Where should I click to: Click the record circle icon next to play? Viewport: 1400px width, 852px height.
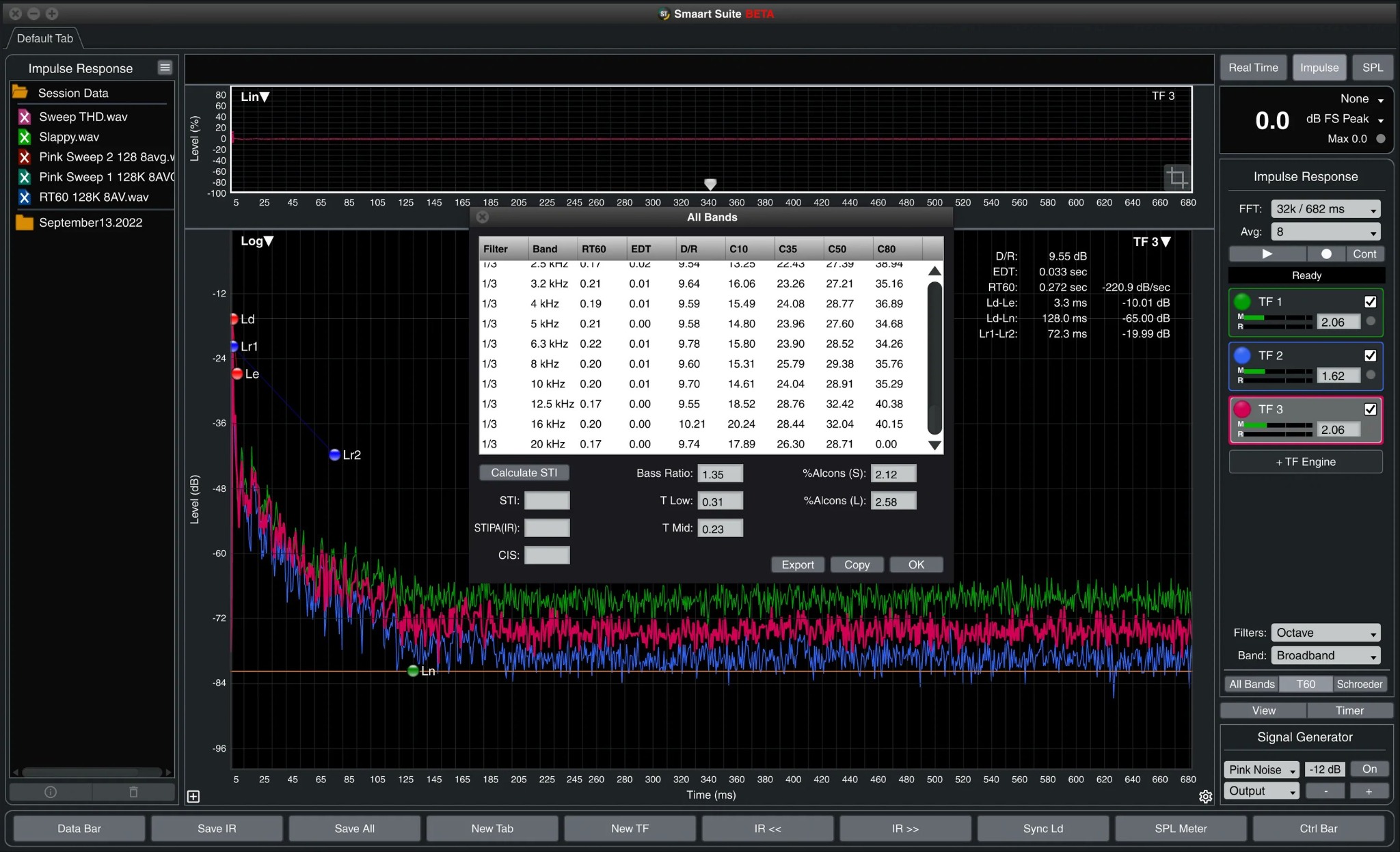click(x=1327, y=253)
